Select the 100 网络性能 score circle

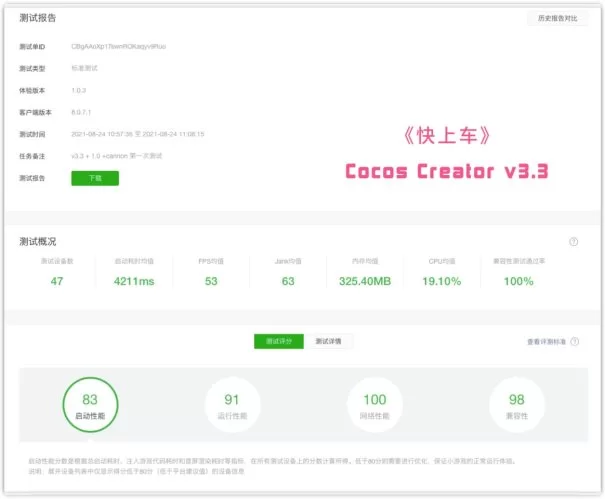coord(374,405)
